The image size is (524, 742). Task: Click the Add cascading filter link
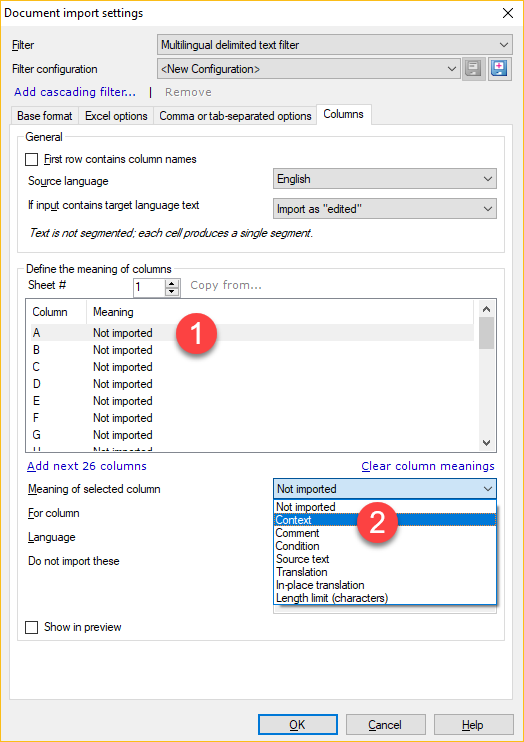[x=75, y=92]
